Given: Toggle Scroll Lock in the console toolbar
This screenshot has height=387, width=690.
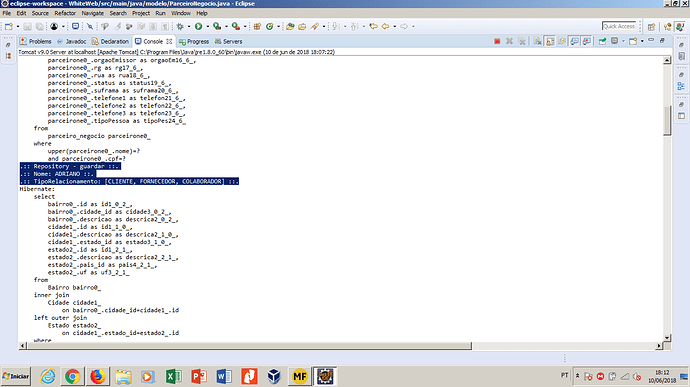Looking at the screenshot, I should pos(550,41).
